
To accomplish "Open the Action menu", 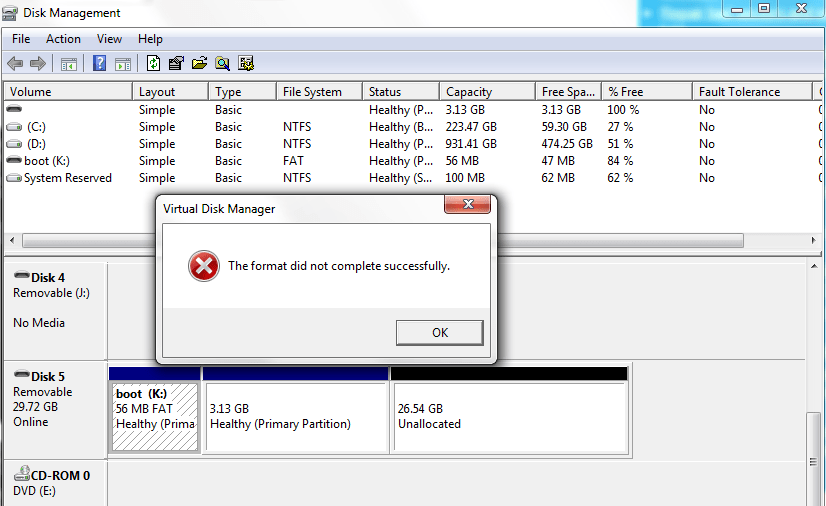I will click(x=63, y=39).
